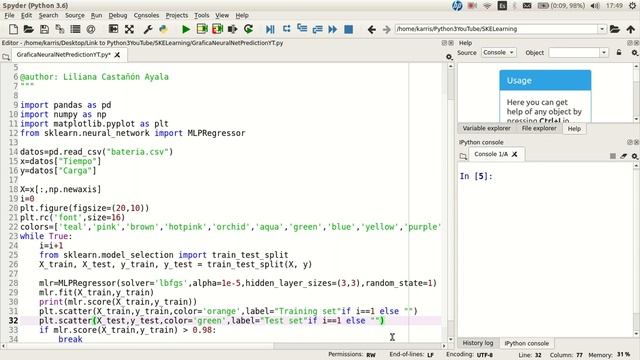Open the Edit menu
The height and width of the screenshot is (360, 640).
(x=27, y=15)
